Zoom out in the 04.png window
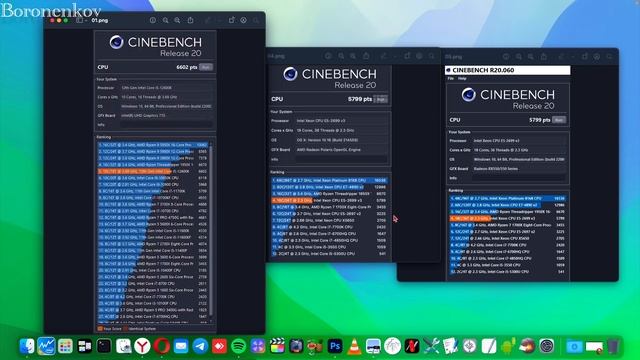Image resolution: width=640 pixels, height=360 pixels. coord(341,56)
